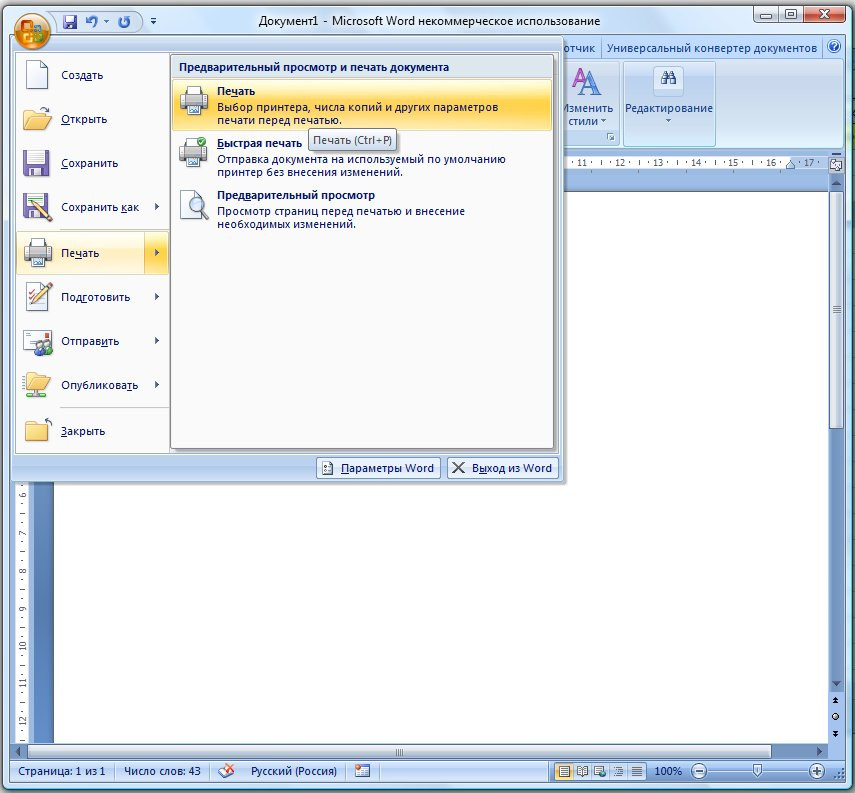Click the Save icon in quick access toolbar

coord(70,21)
